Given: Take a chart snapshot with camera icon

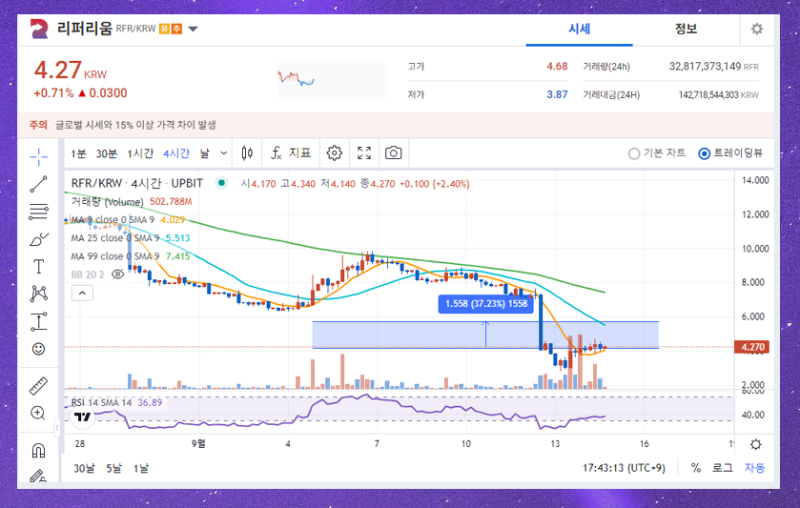Looking at the screenshot, I should [x=393, y=153].
